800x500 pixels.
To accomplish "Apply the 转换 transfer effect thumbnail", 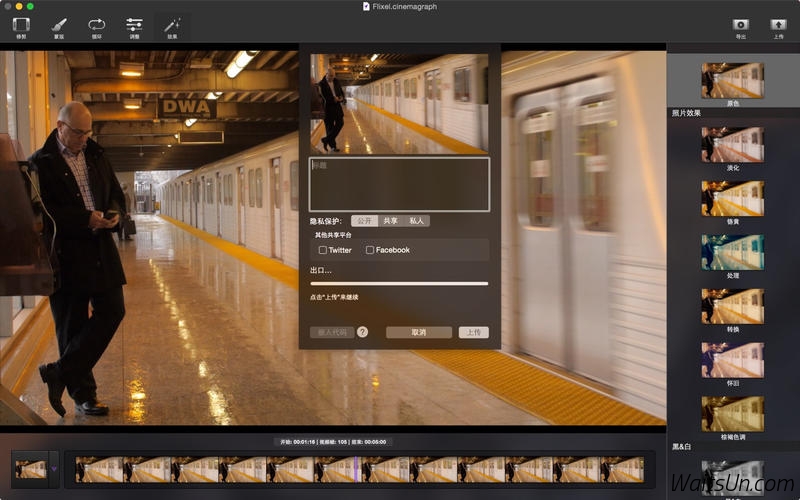I will 733,306.
